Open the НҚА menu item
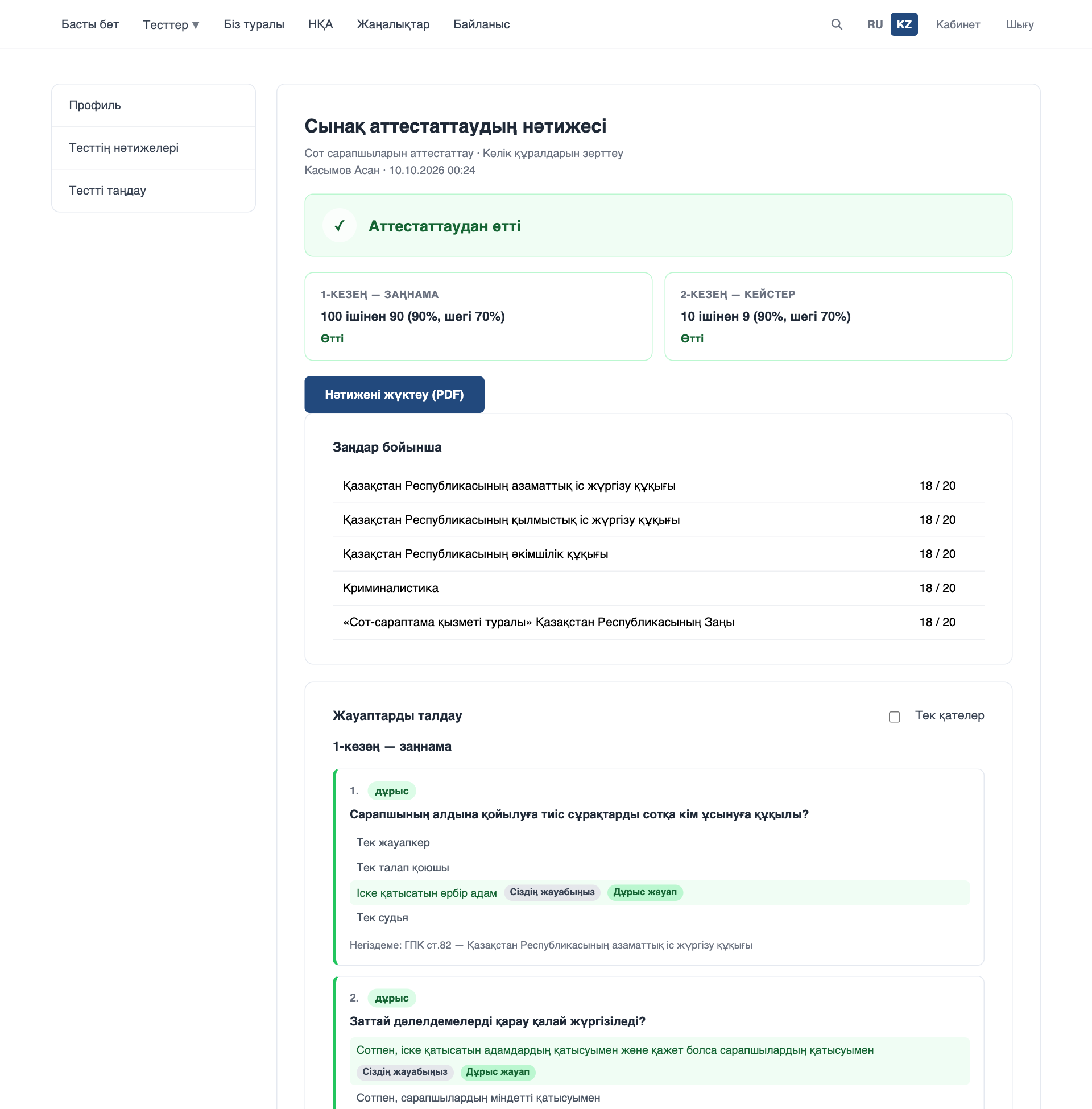Viewport: 1092px width, 1109px height. (x=320, y=24)
